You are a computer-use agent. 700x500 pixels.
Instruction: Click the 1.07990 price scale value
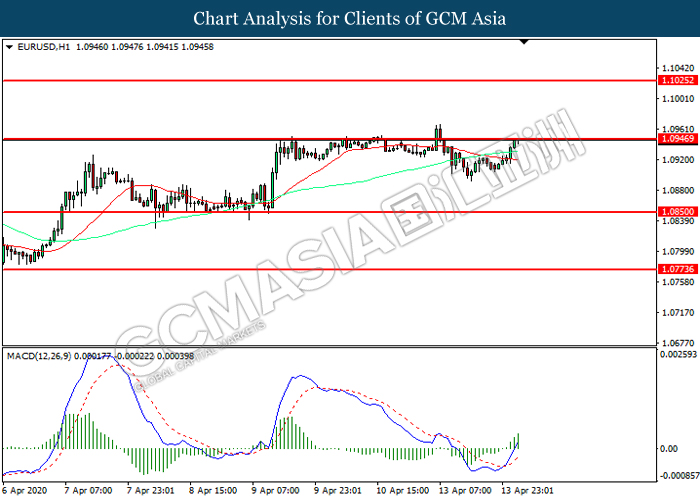(678, 252)
